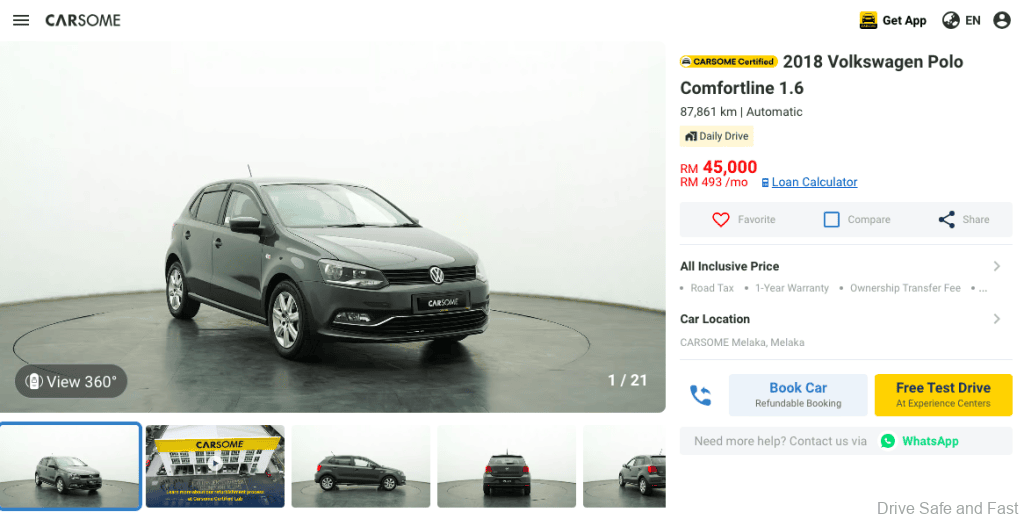Screen dimensions: 1024x519
Task: Click the View 360° button
Action: pyautogui.click(x=71, y=381)
